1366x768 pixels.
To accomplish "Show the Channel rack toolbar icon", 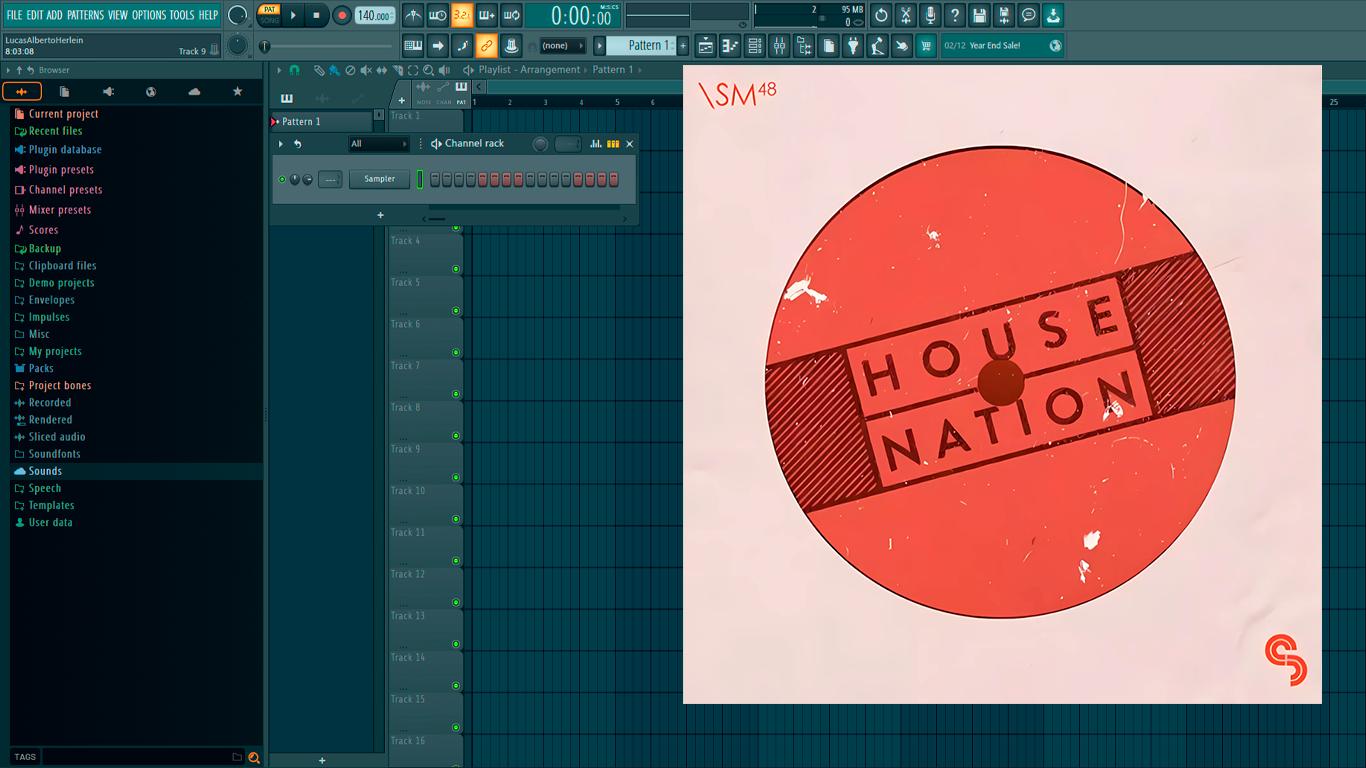I will [x=755, y=45].
